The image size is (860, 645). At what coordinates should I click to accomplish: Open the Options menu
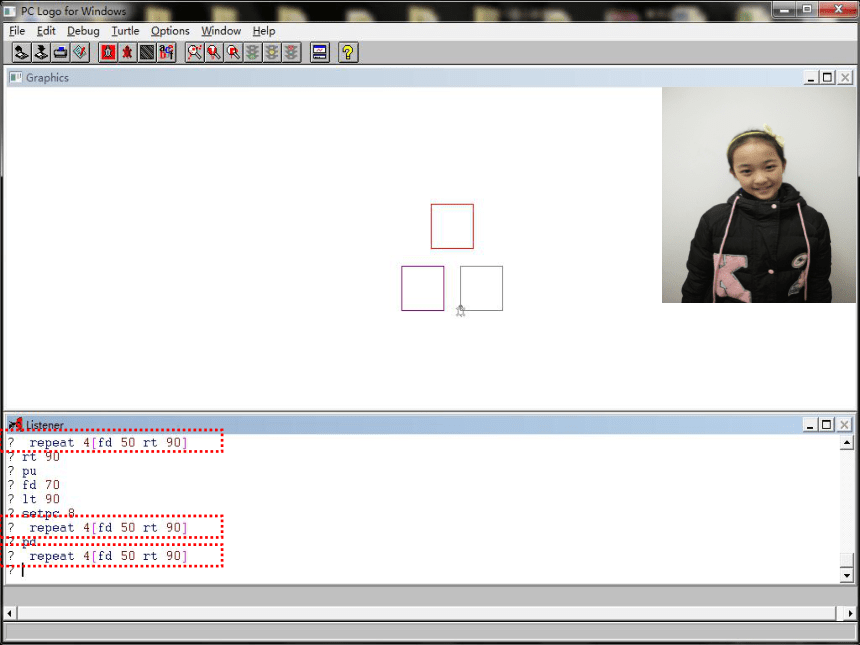tap(170, 31)
